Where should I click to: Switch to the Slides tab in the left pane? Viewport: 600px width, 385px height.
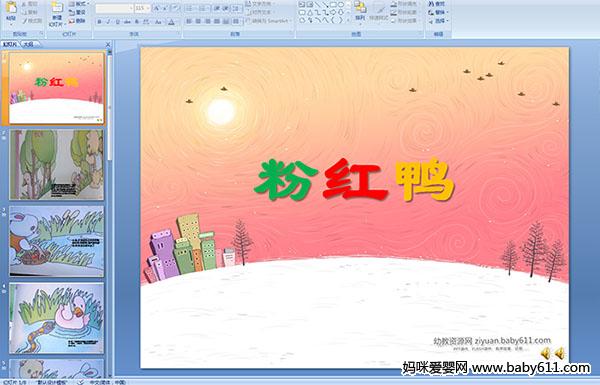[10, 44]
